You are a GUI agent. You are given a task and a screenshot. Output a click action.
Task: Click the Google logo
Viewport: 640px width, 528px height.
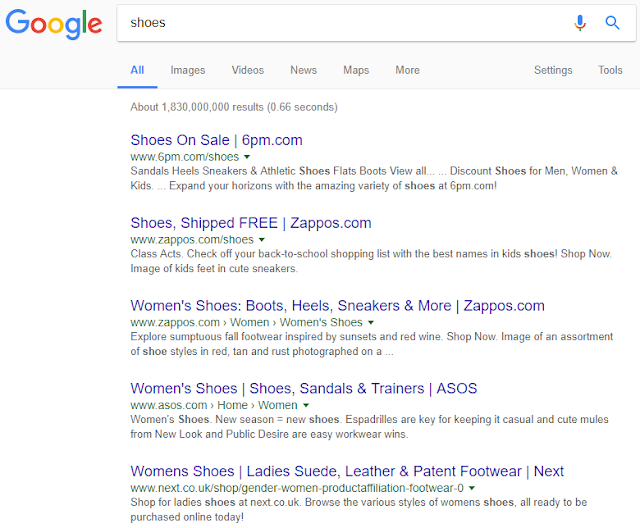click(53, 24)
